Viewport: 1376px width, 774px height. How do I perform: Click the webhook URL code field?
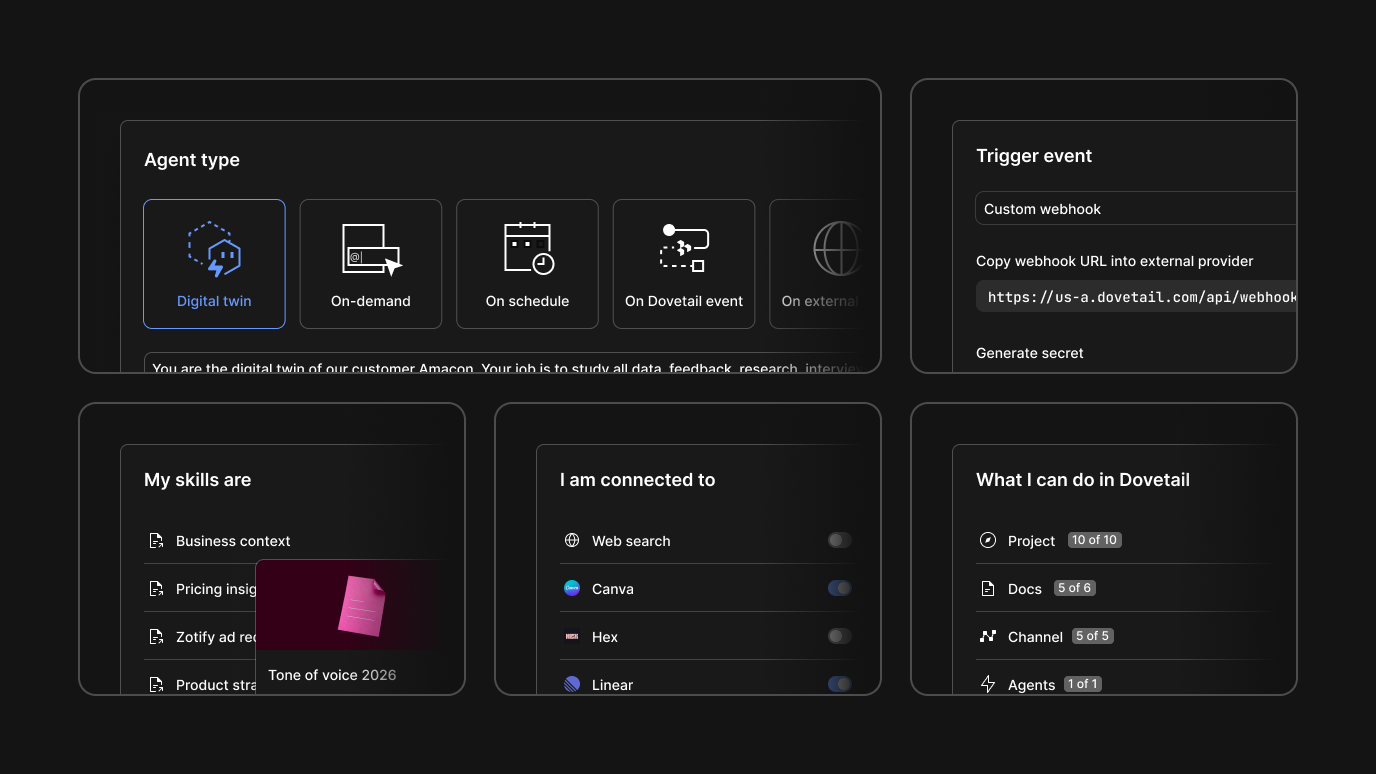click(x=1136, y=297)
